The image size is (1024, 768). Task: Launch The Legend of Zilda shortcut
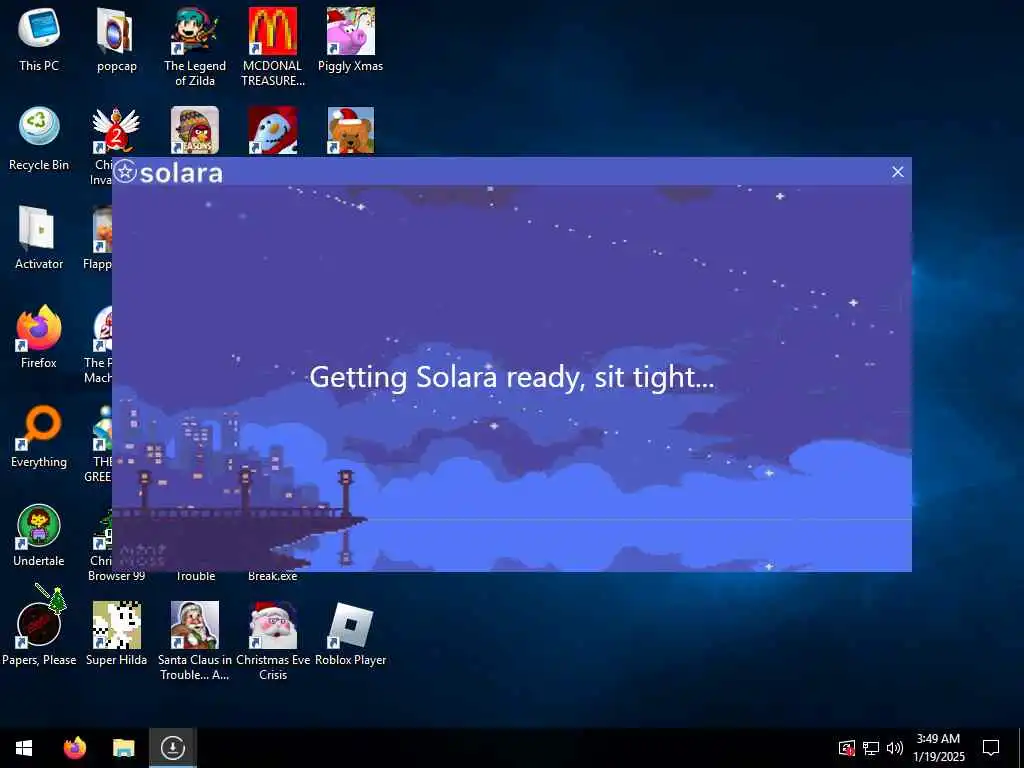(195, 46)
